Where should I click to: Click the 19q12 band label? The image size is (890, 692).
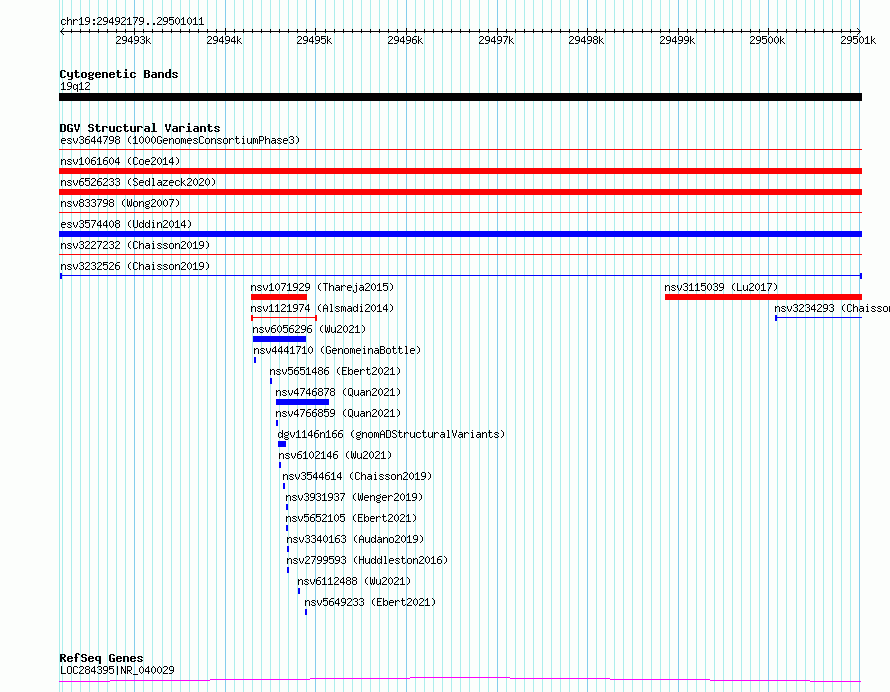pyautogui.click(x=75, y=86)
